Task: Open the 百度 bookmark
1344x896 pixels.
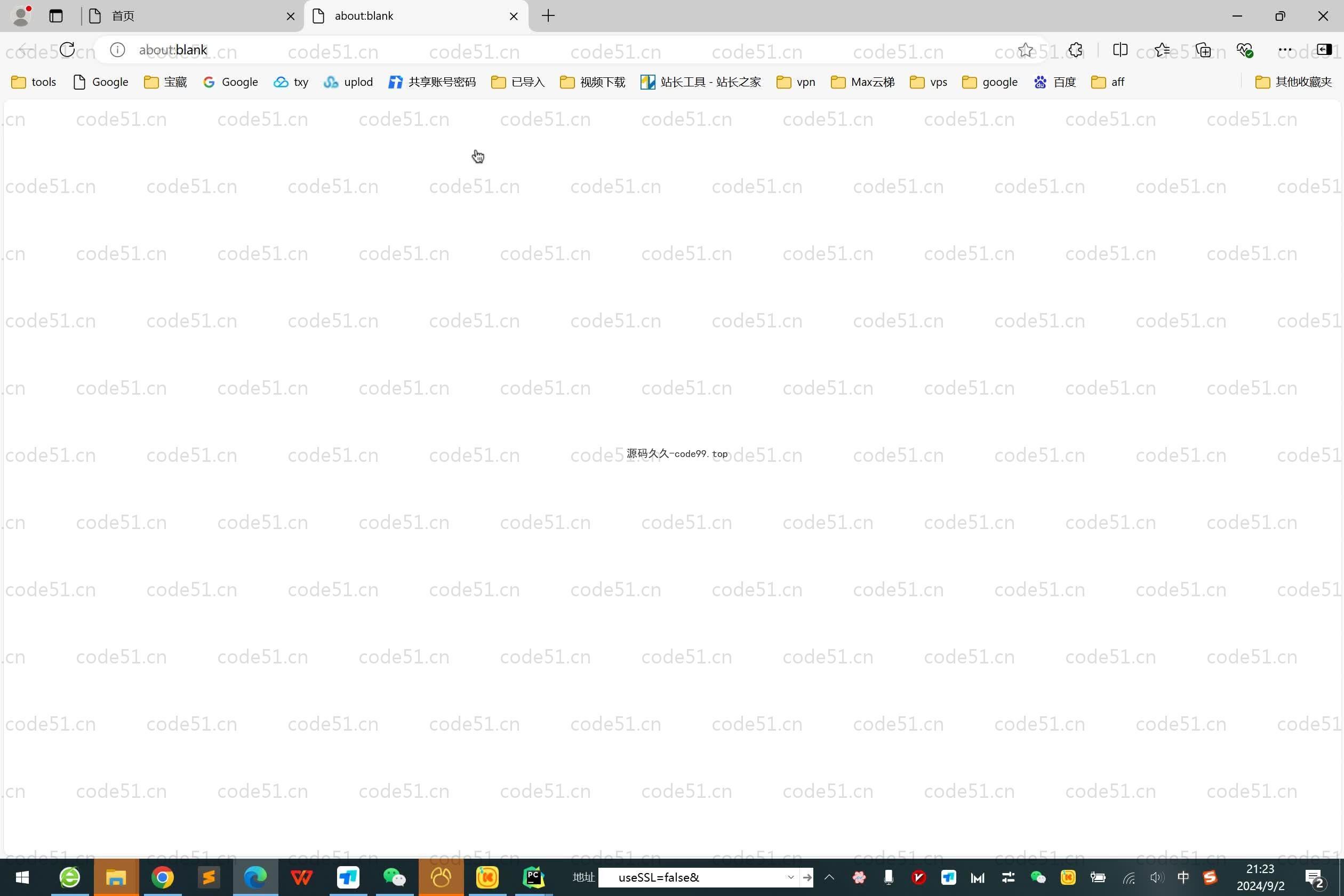Action: [1054, 82]
